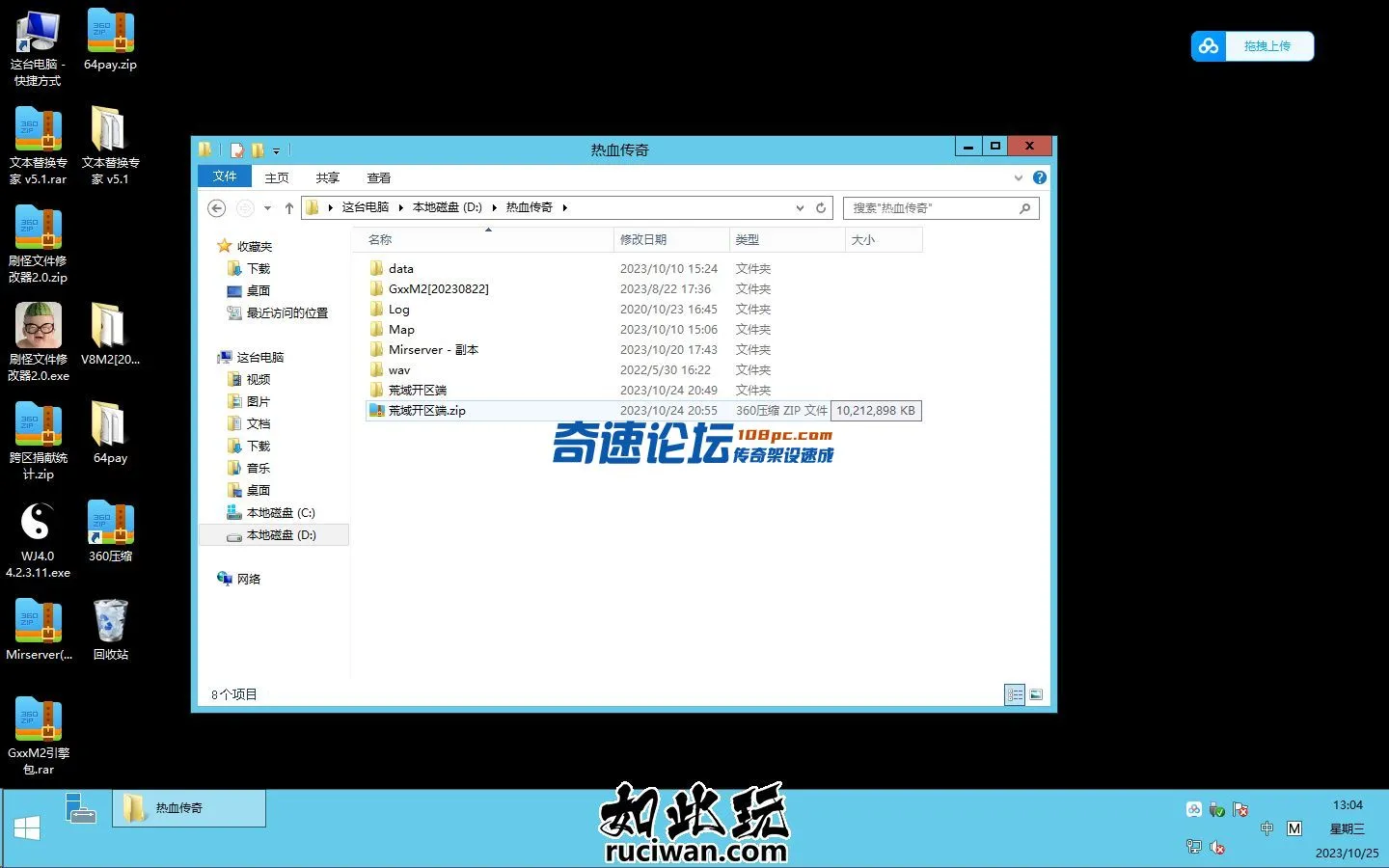Screen dimensions: 1389x868
Task: Select the Mirserver - 副本 folder
Action: (x=643, y=350)
